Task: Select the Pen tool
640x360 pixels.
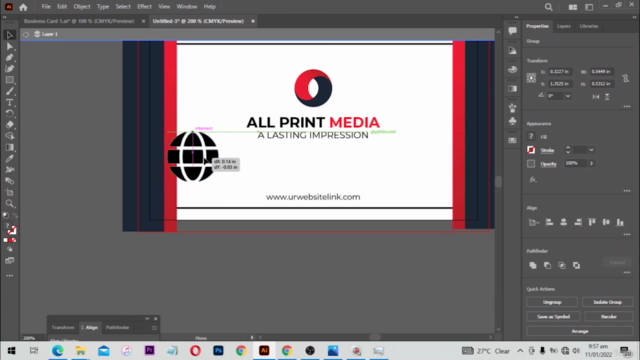Action: (x=9, y=58)
